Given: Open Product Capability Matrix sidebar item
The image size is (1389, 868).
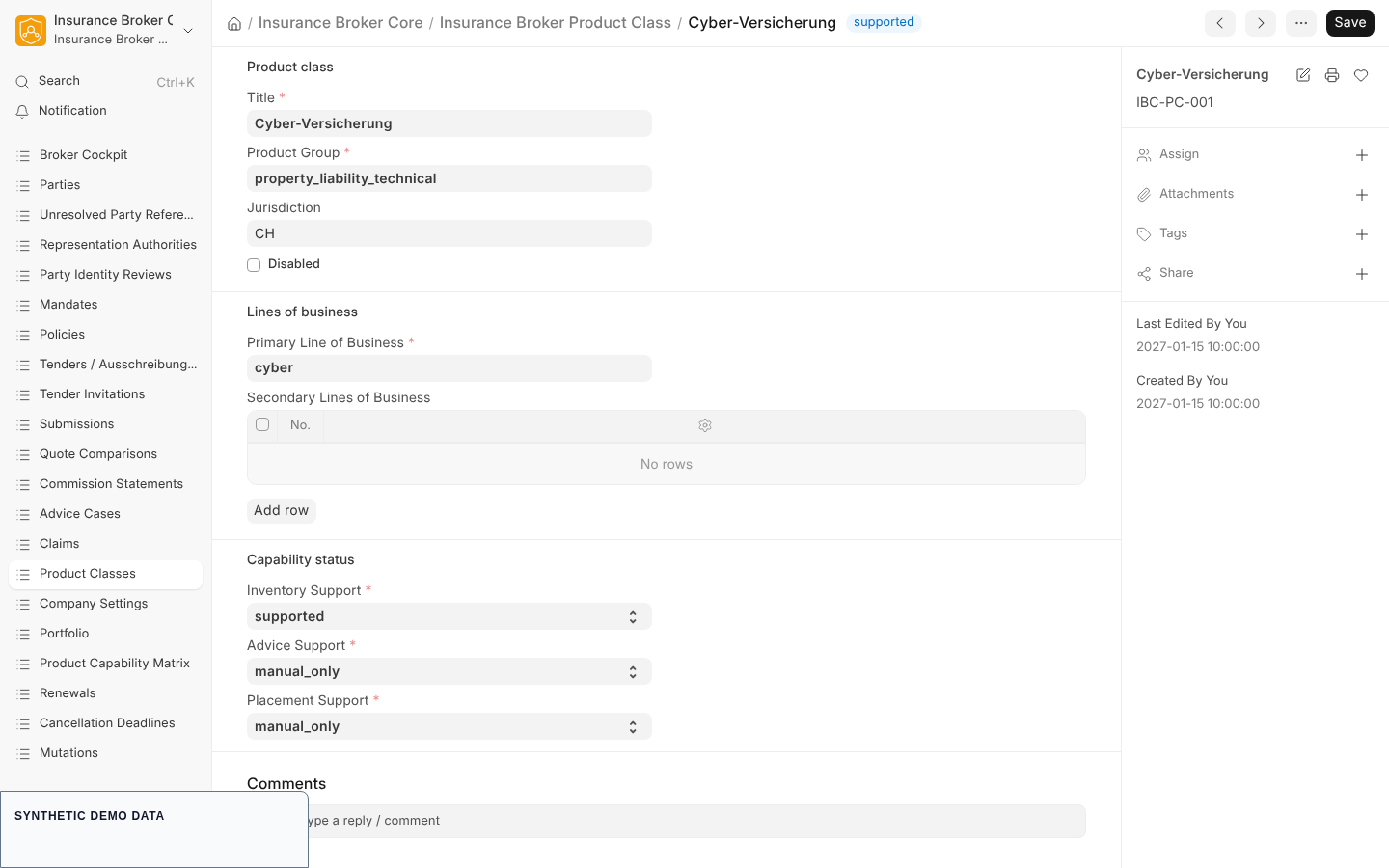Looking at the screenshot, I should pyautogui.click(x=105, y=664).
